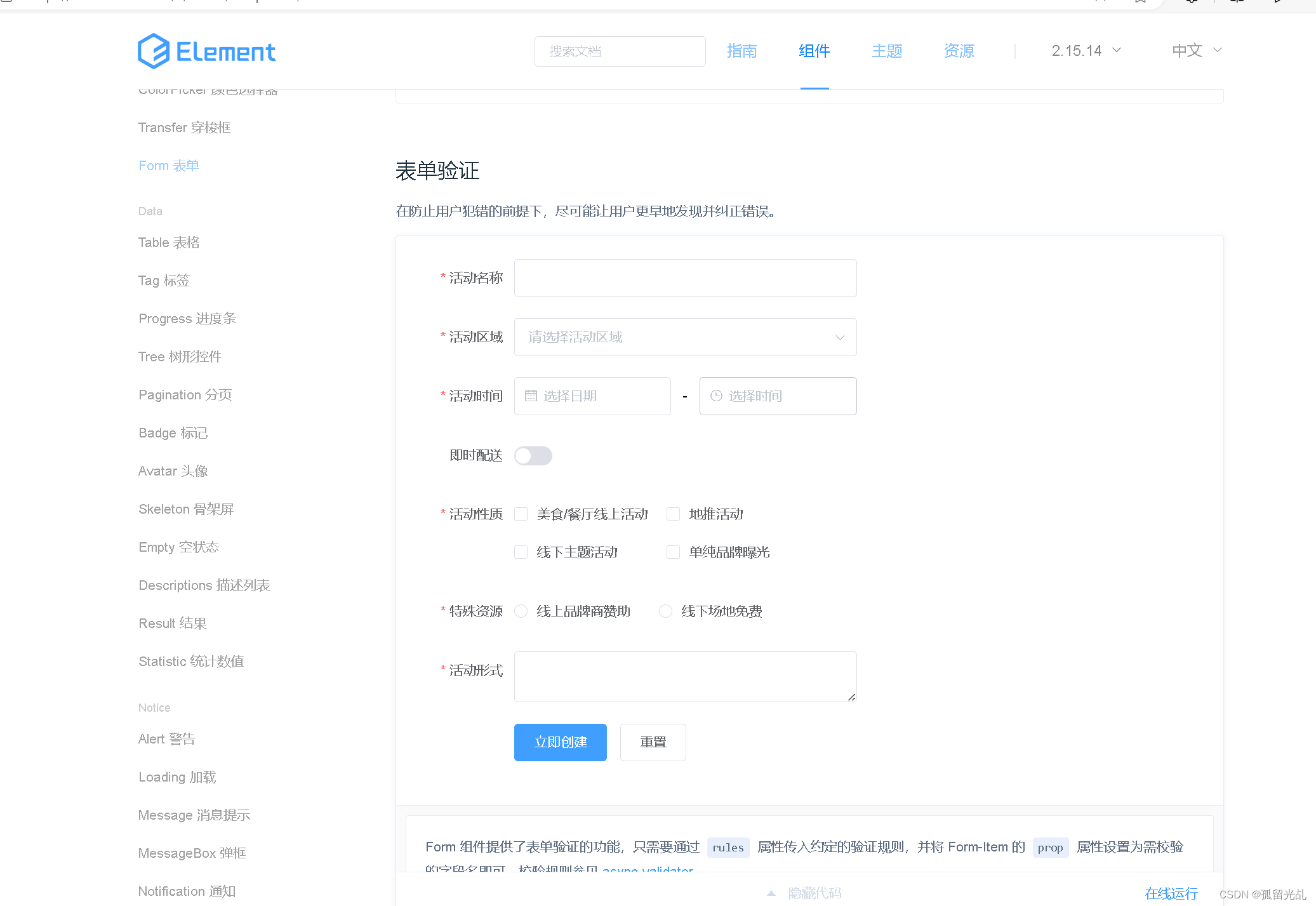Viewport: 1316px width, 906px height.
Task: Open Table 表格 in the sidebar
Action: pyautogui.click(x=169, y=243)
